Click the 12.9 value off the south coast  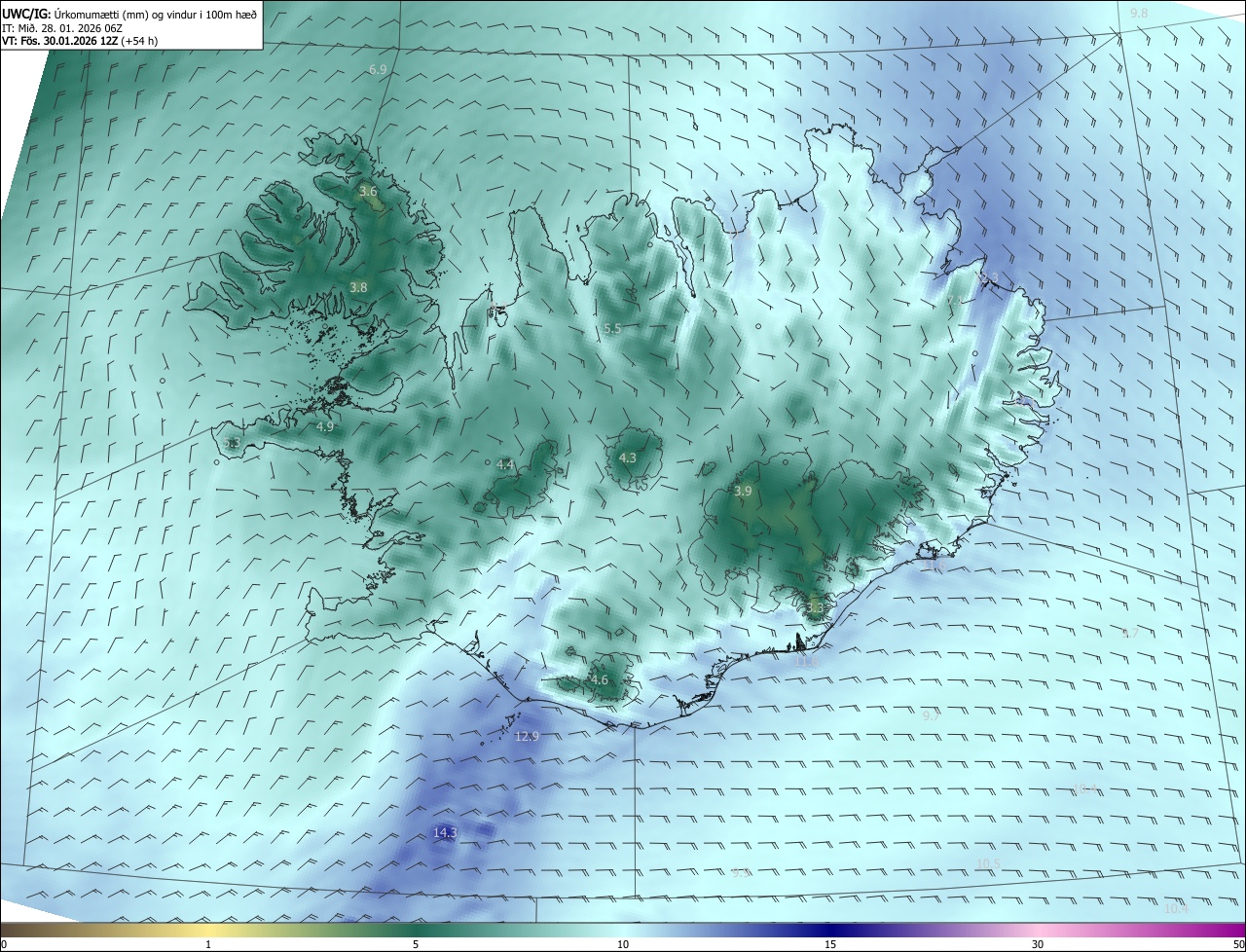coord(527,736)
